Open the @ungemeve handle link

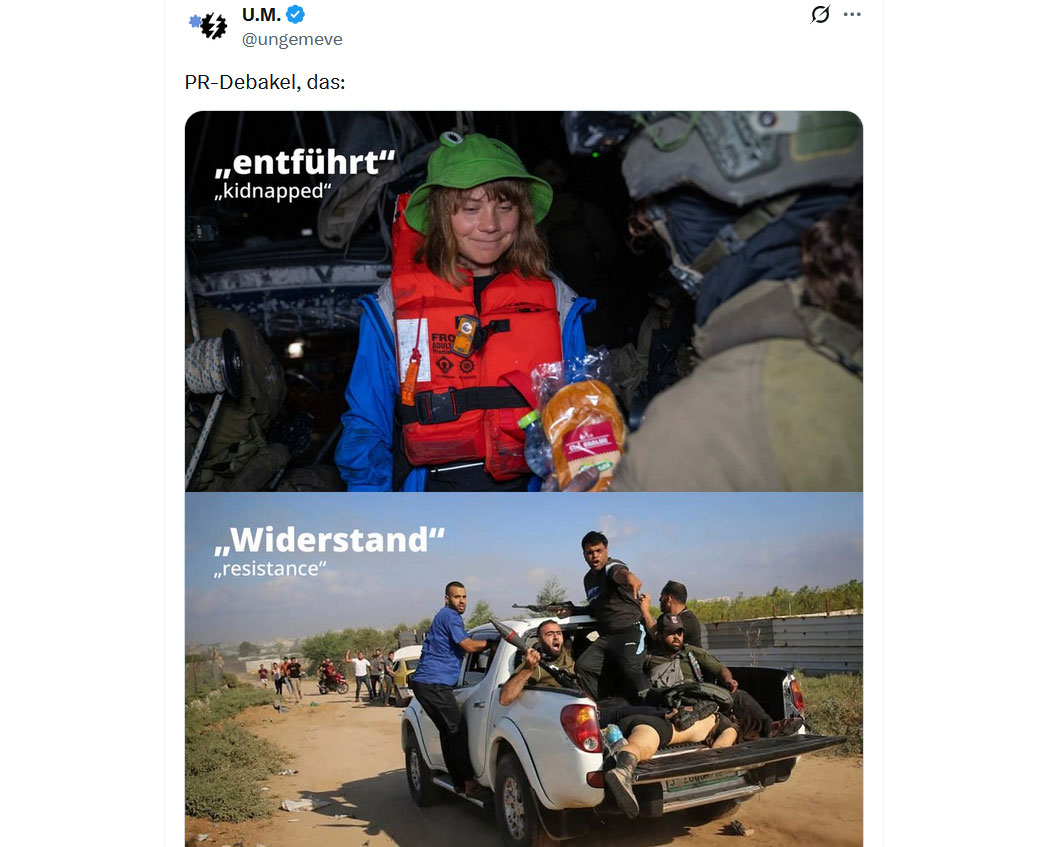point(292,40)
